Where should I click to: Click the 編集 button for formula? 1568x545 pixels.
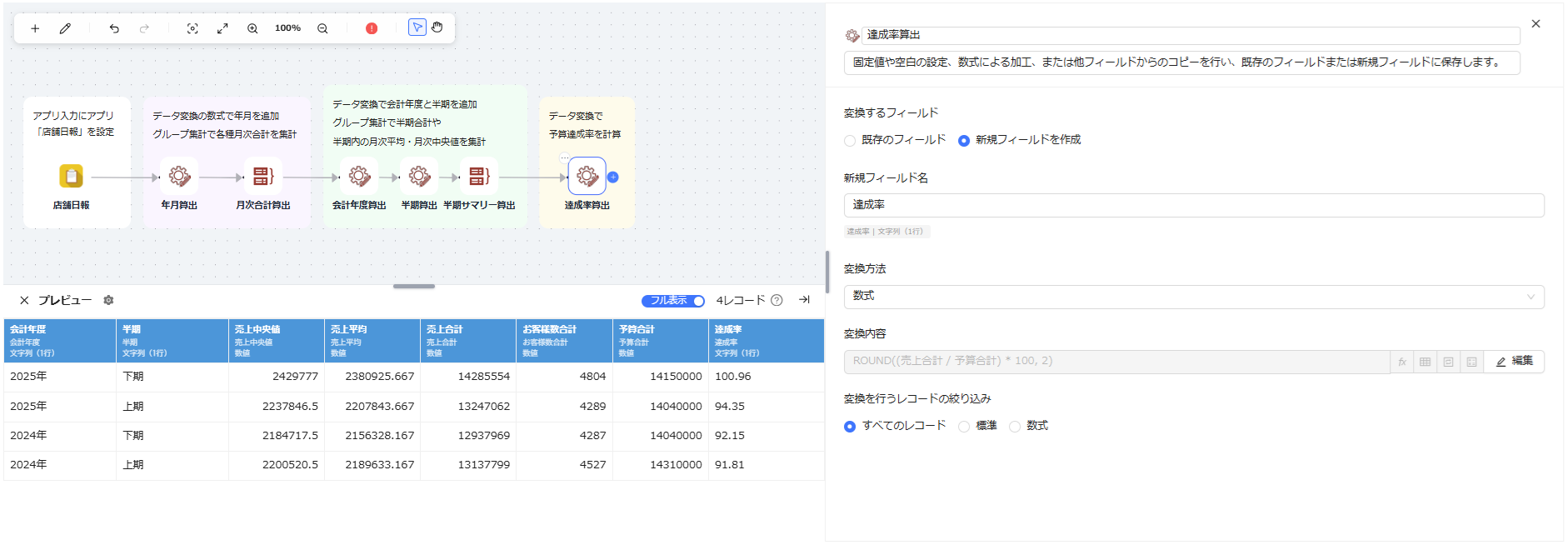[1514, 362]
